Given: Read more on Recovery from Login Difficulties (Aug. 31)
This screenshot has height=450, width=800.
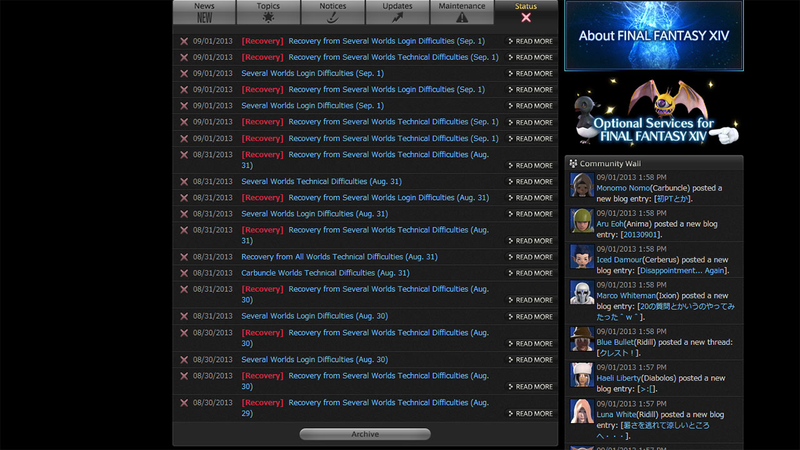Looking at the screenshot, I should (530, 197).
